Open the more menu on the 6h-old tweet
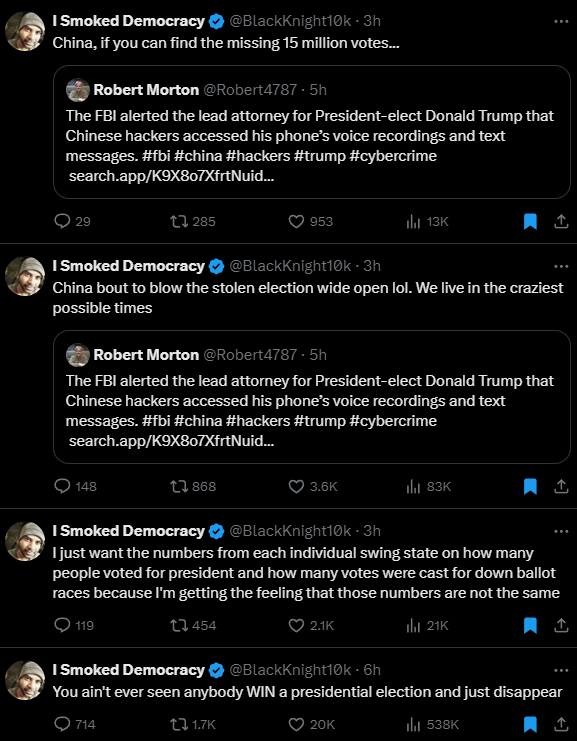 click(x=561, y=670)
